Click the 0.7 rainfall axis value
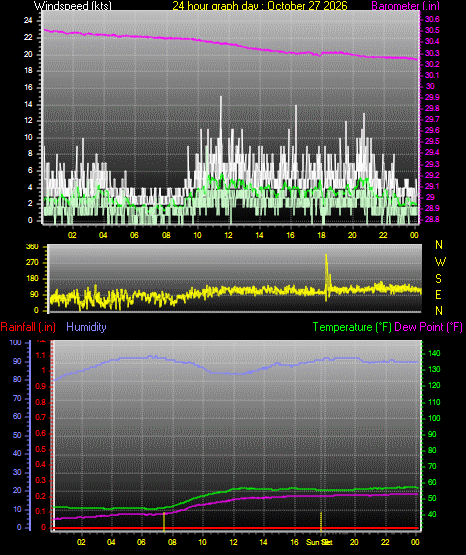 (41, 418)
